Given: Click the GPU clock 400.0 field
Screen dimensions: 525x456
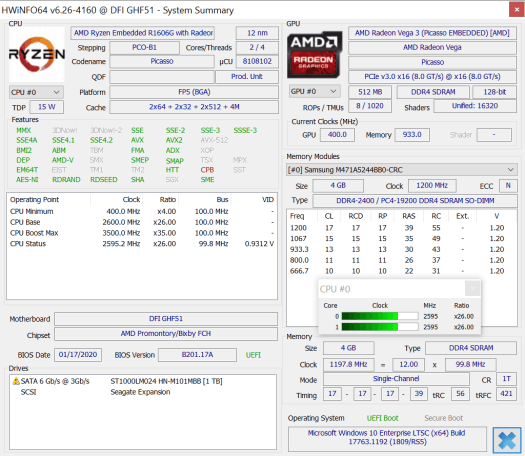Looking at the screenshot, I should click(337, 135).
